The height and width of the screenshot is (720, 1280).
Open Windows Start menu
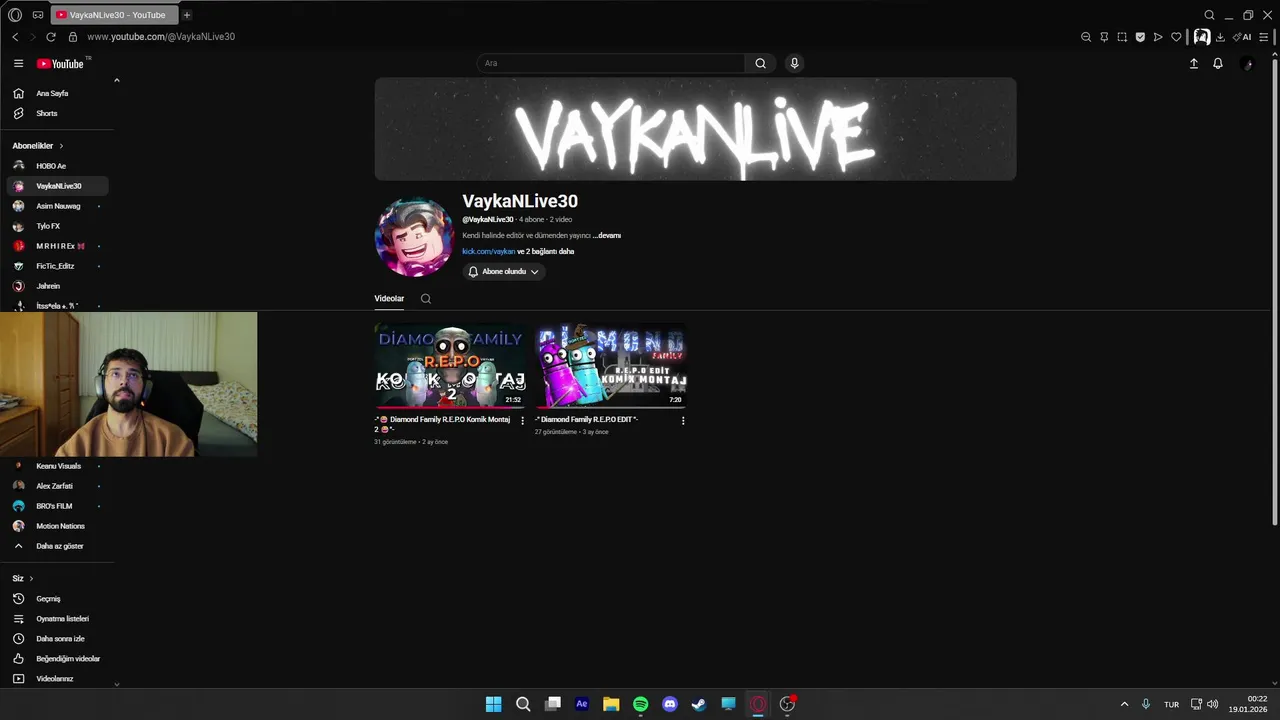(x=493, y=704)
